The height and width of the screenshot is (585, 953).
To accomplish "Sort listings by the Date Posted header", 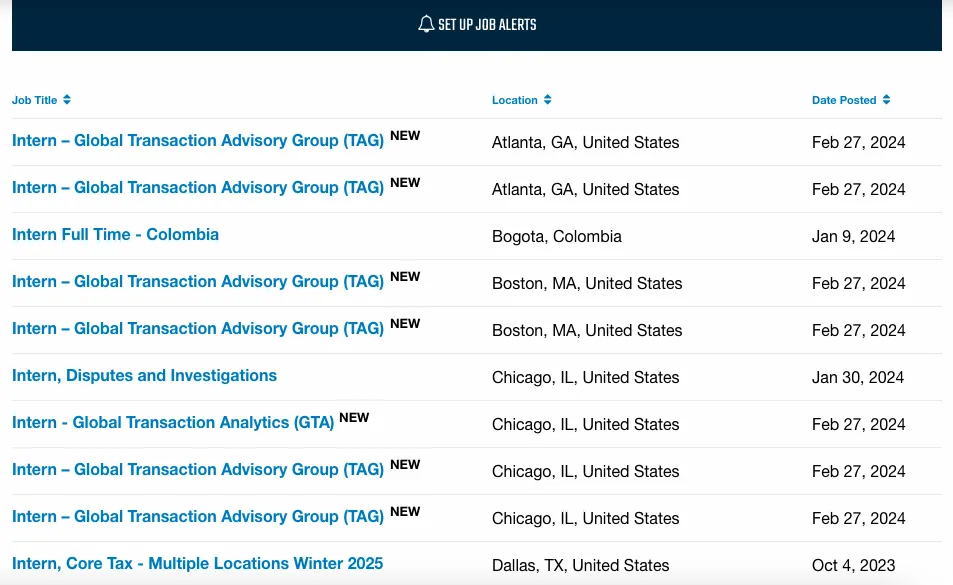I will [x=844, y=100].
